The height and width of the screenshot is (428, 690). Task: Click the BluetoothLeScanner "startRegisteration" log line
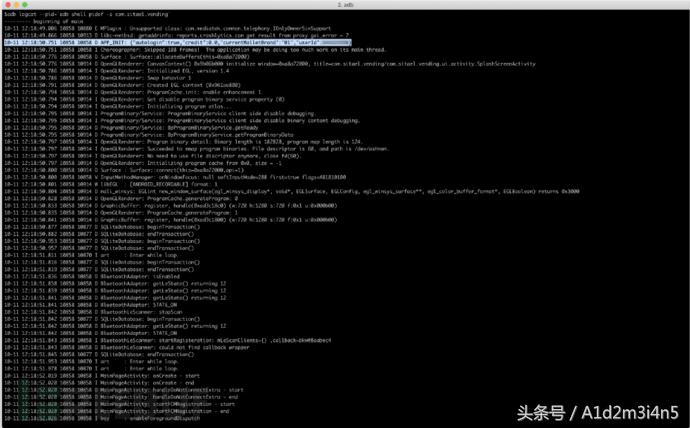click(x=168, y=340)
